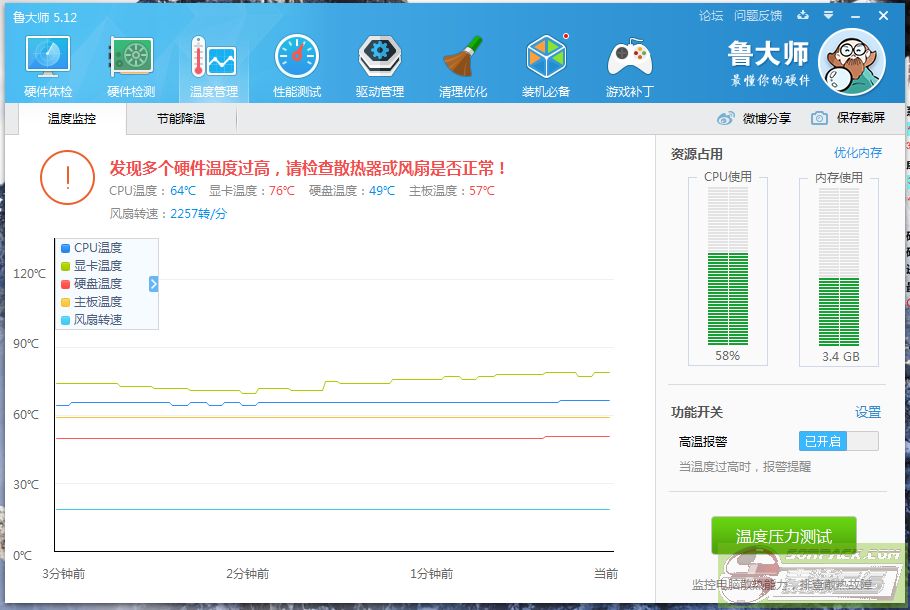Open 问题反馈 feedback link
The height and width of the screenshot is (610, 910).
point(758,16)
